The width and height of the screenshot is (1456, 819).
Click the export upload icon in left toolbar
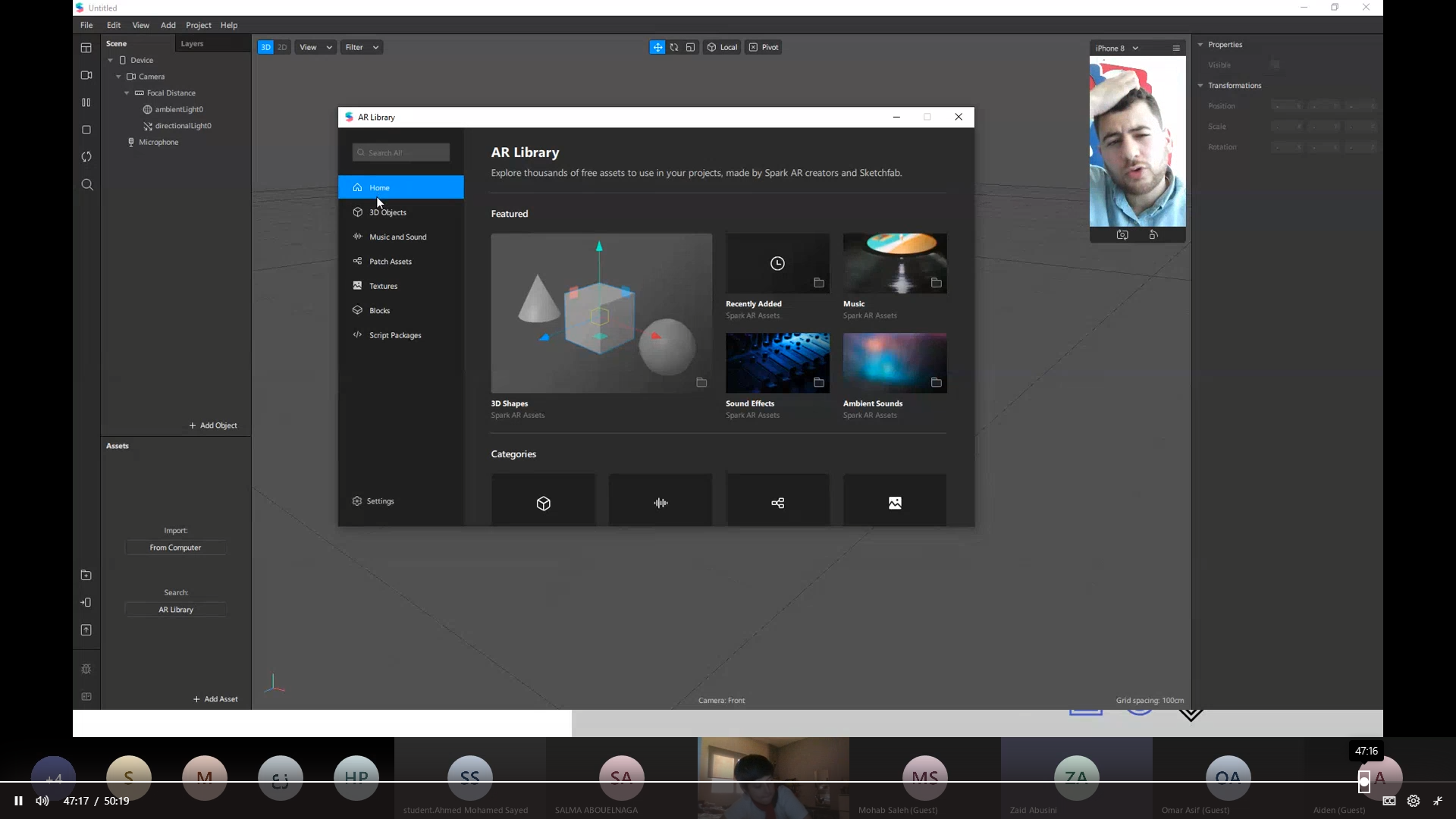[x=86, y=630]
